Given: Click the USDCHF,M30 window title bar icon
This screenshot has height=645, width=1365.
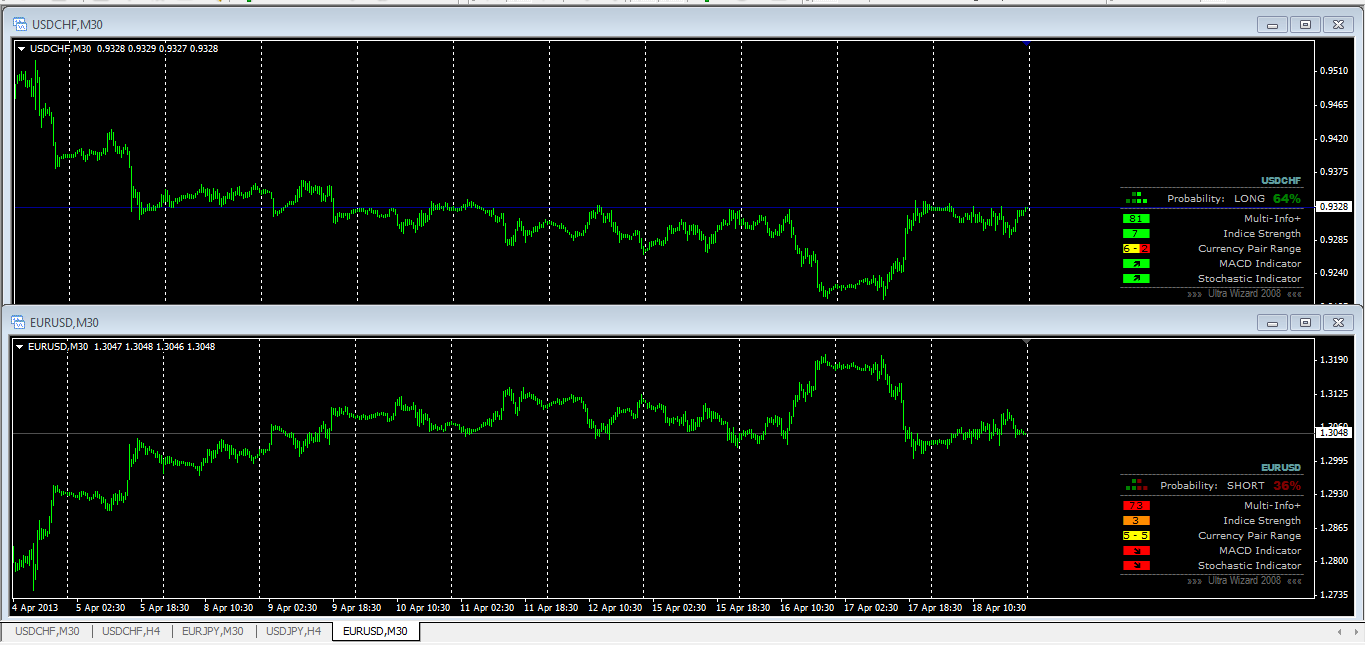Looking at the screenshot, I should (19, 24).
